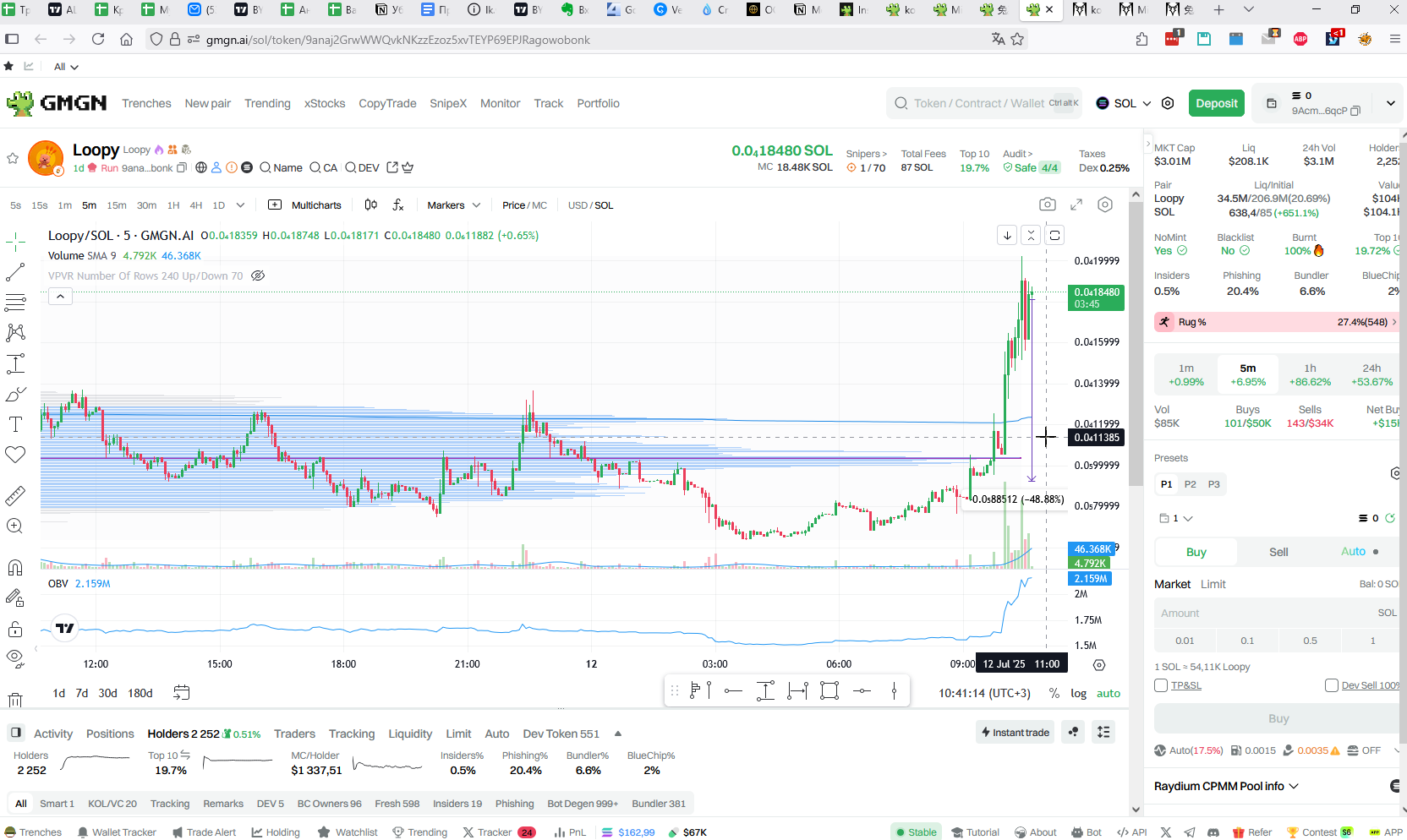The image size is (1407, 840).
Task: Take a chart snapshot with camera icon
Action: pos(1048,205)
